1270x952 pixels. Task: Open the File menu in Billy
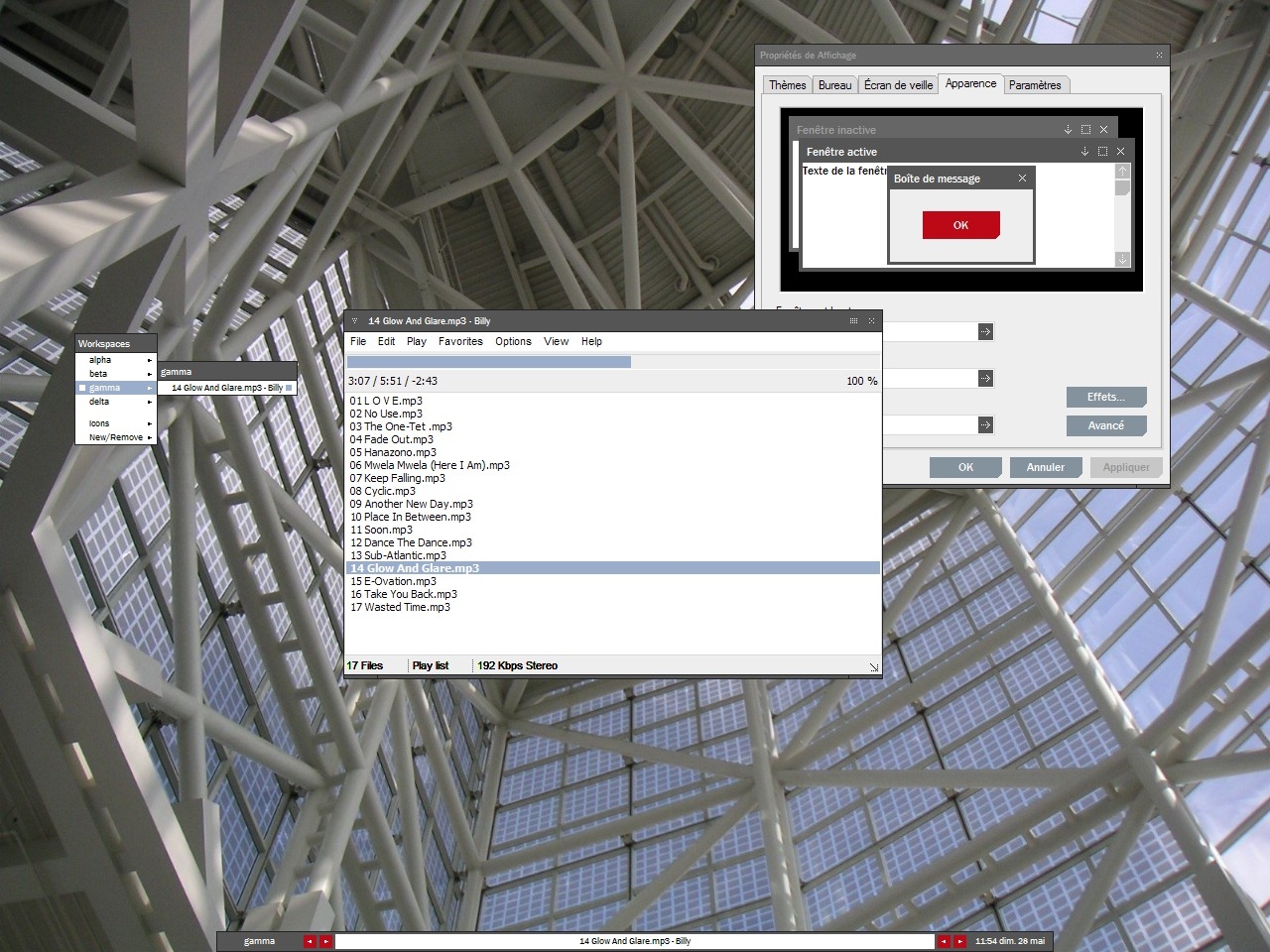point(358,341)
